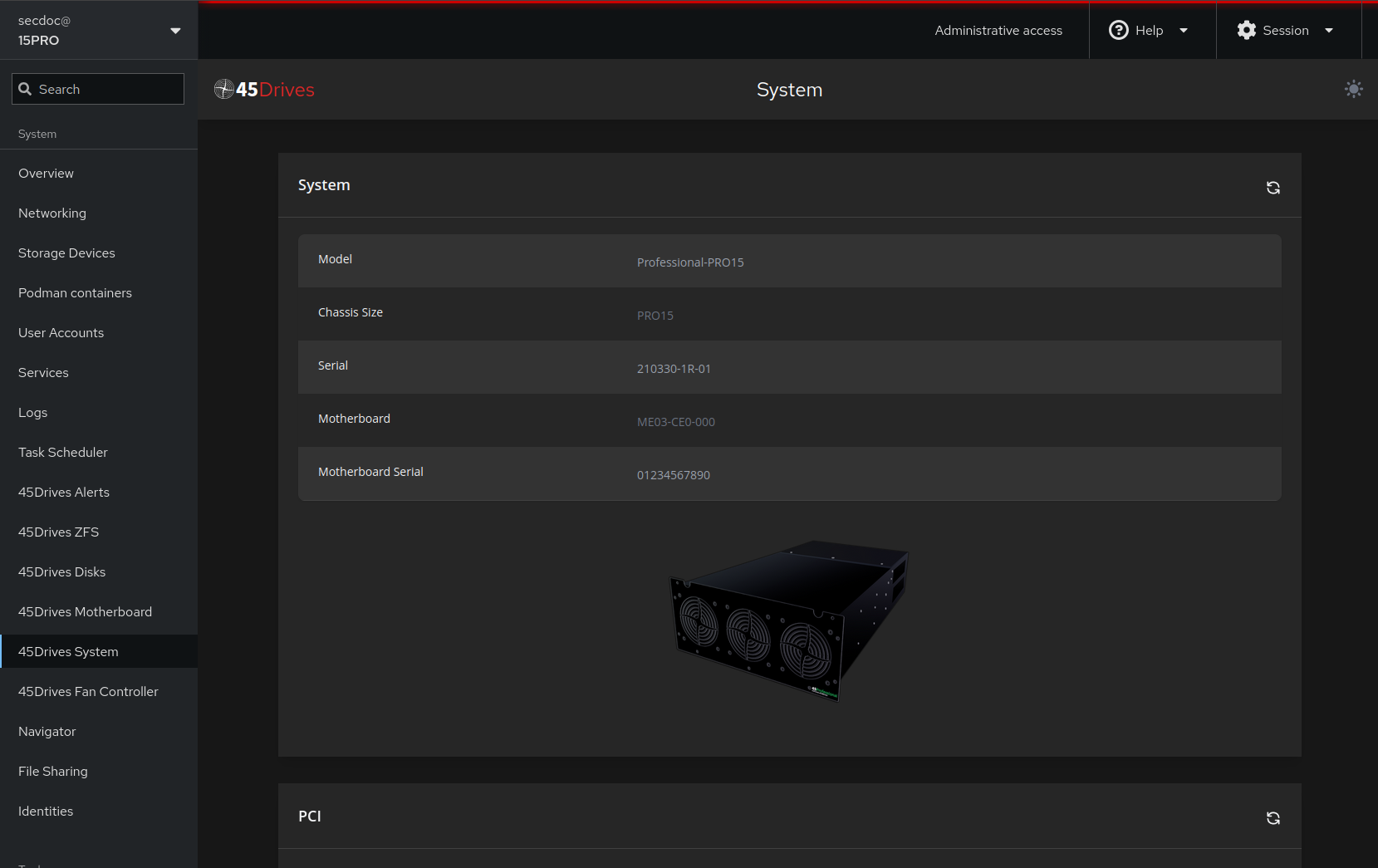Expand the secdoc@15PRO host switcher
Viewport: 1378px width, 868px height.
99,30
